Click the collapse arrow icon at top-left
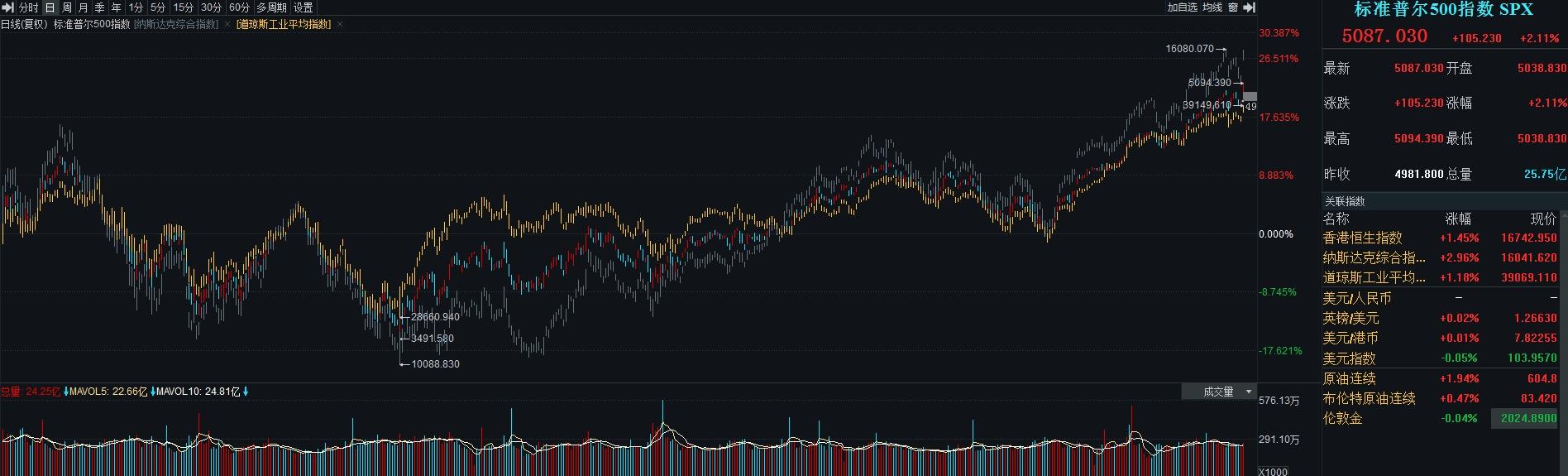1568x476 pixels. tap(7, 7)
